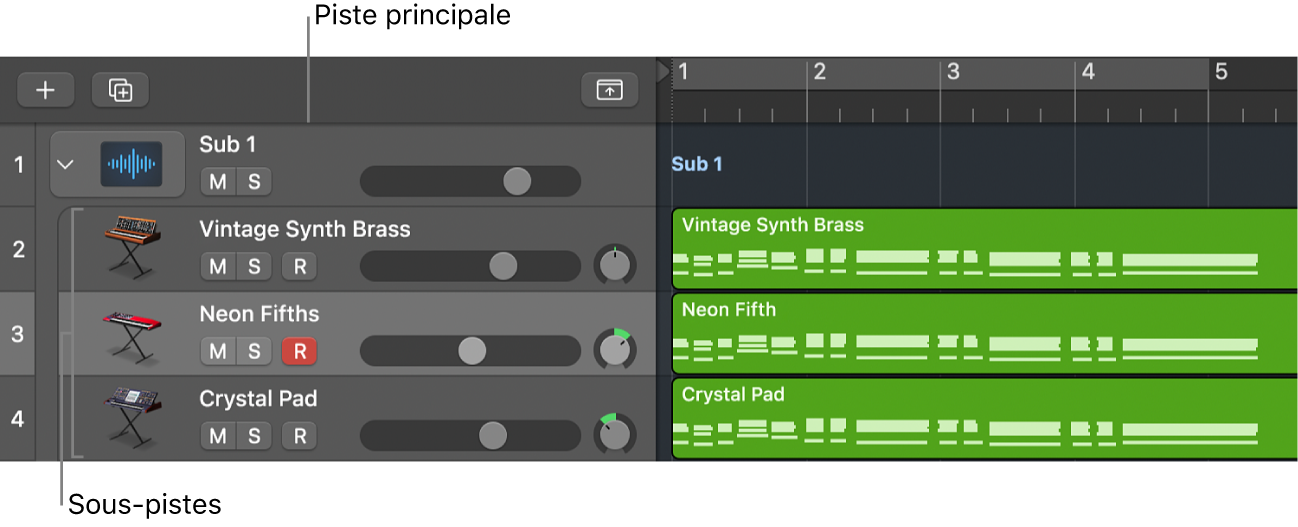Select the Vintage Synth Brass instrument icon
Image resolution: width=1298 pixels, height=527 pixels.
coord(131,246)
